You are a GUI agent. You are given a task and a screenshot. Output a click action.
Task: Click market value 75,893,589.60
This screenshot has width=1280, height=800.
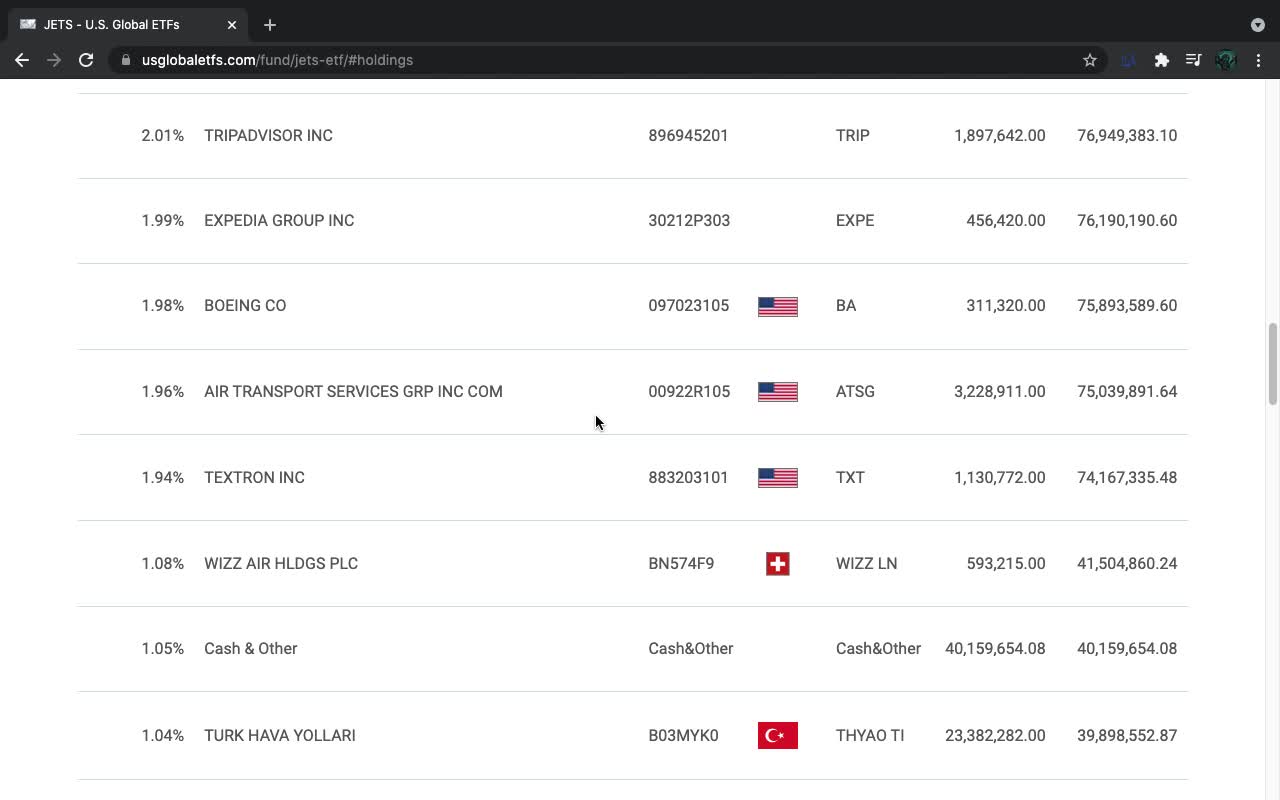[1127, 305]
